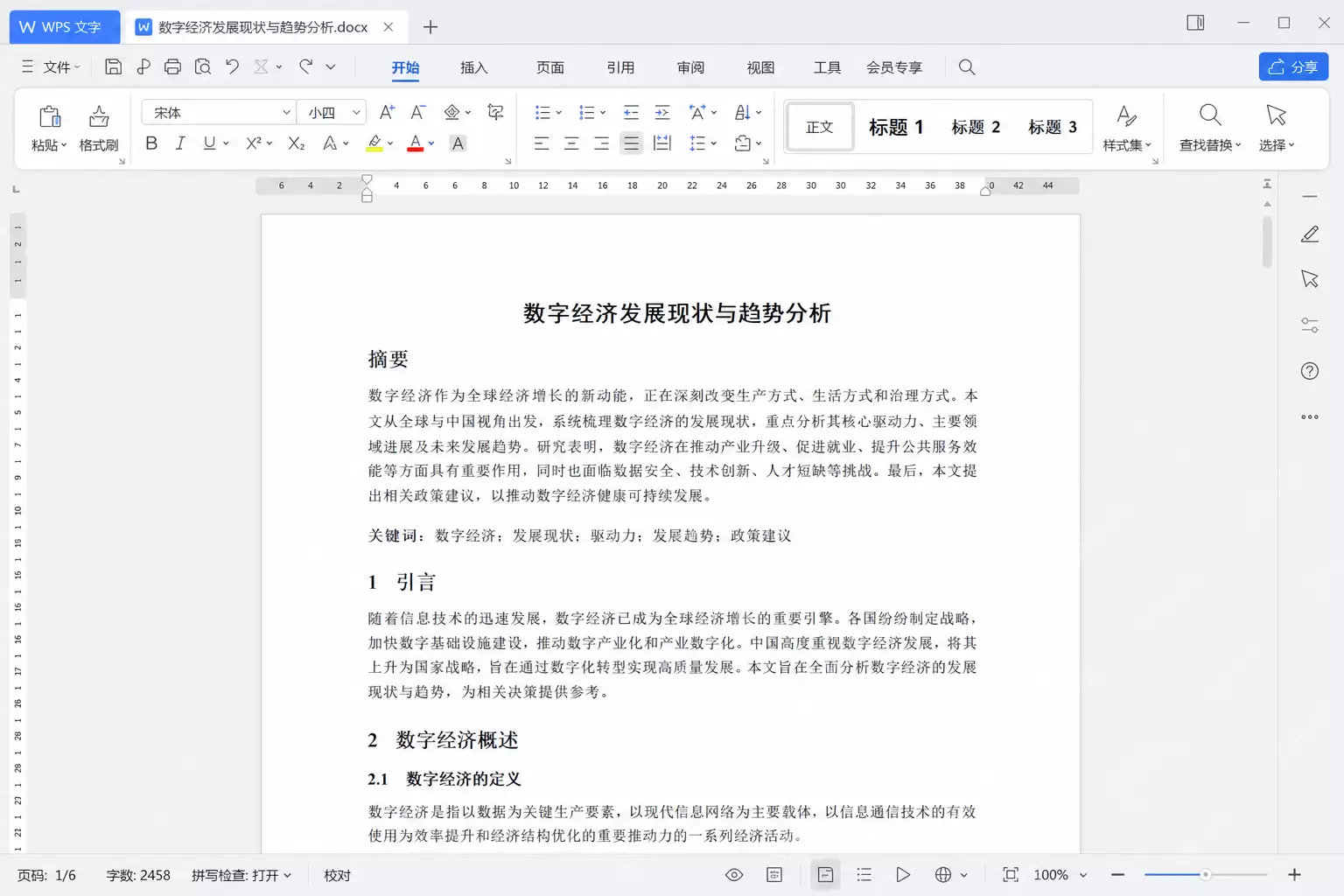1344x896 pixels.
Task: Click the zoom slider handle
Action: [1205, 875]
